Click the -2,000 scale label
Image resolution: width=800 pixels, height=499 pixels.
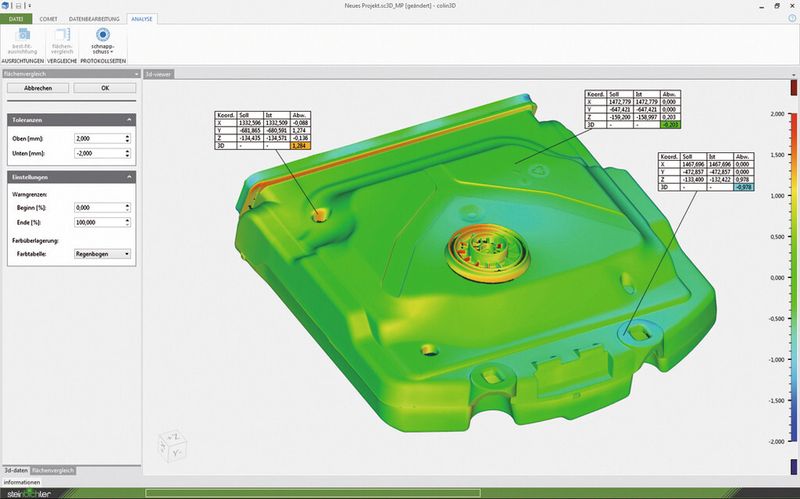[776, 442]
